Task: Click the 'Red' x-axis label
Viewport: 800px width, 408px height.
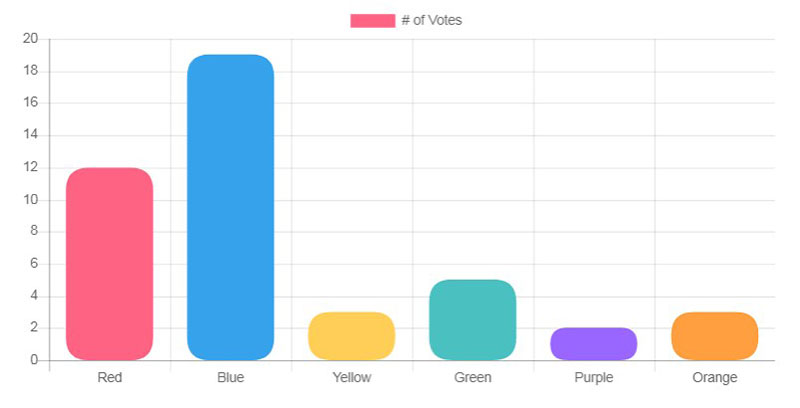Action: click(110, 377)
